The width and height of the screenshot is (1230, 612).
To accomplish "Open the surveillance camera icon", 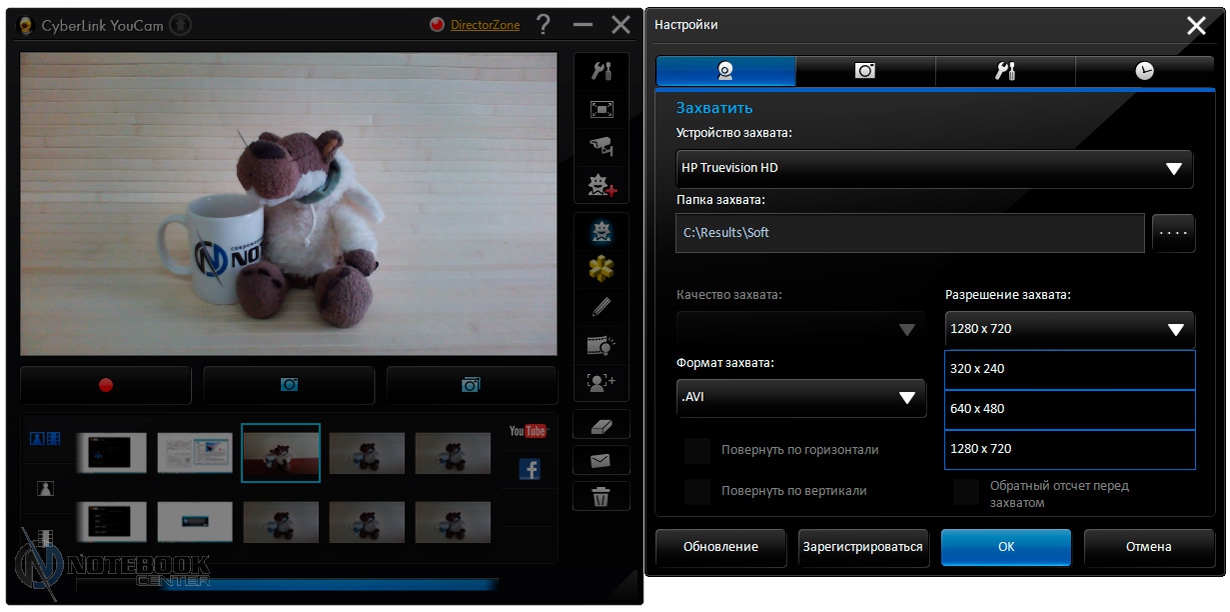I will point(601,146).
